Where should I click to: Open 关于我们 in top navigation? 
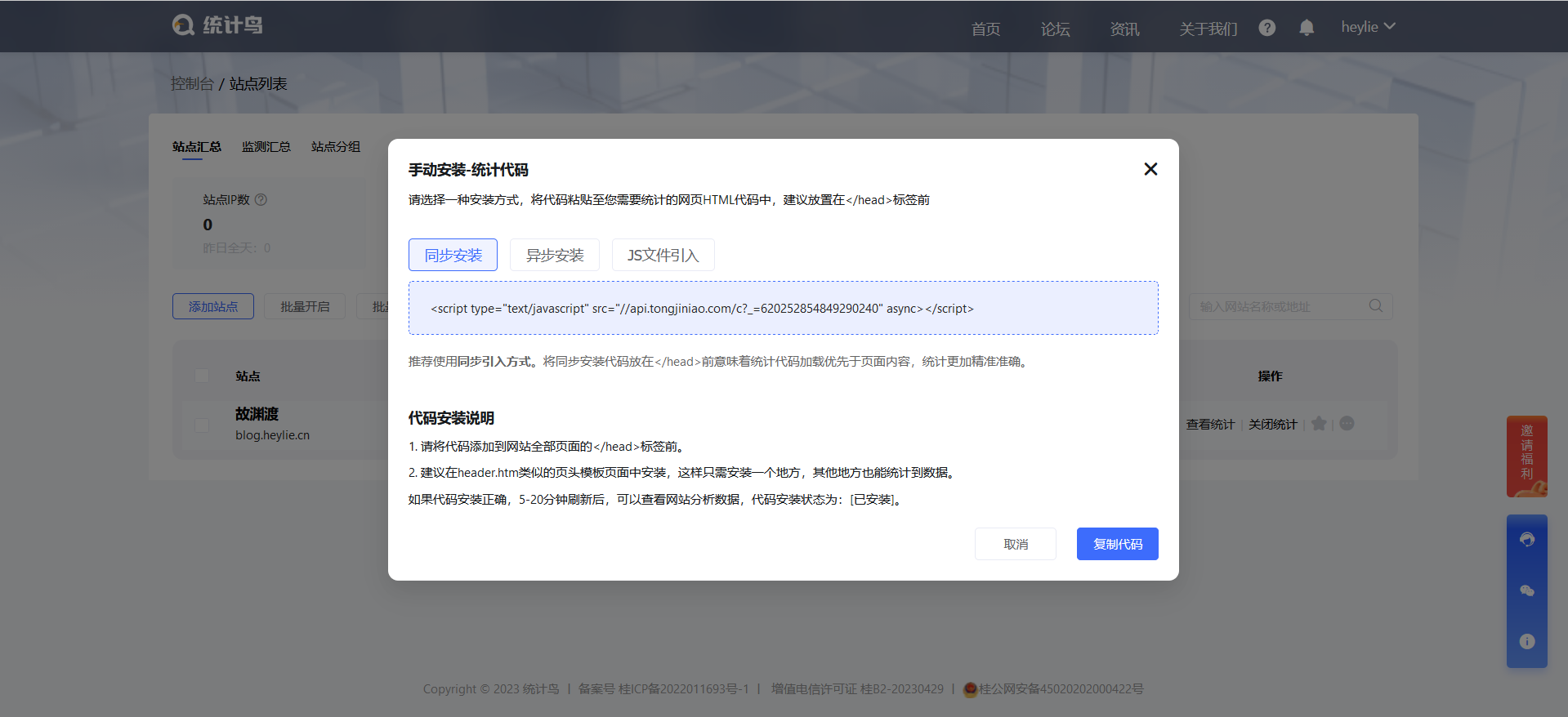(x=1208, y=29)
